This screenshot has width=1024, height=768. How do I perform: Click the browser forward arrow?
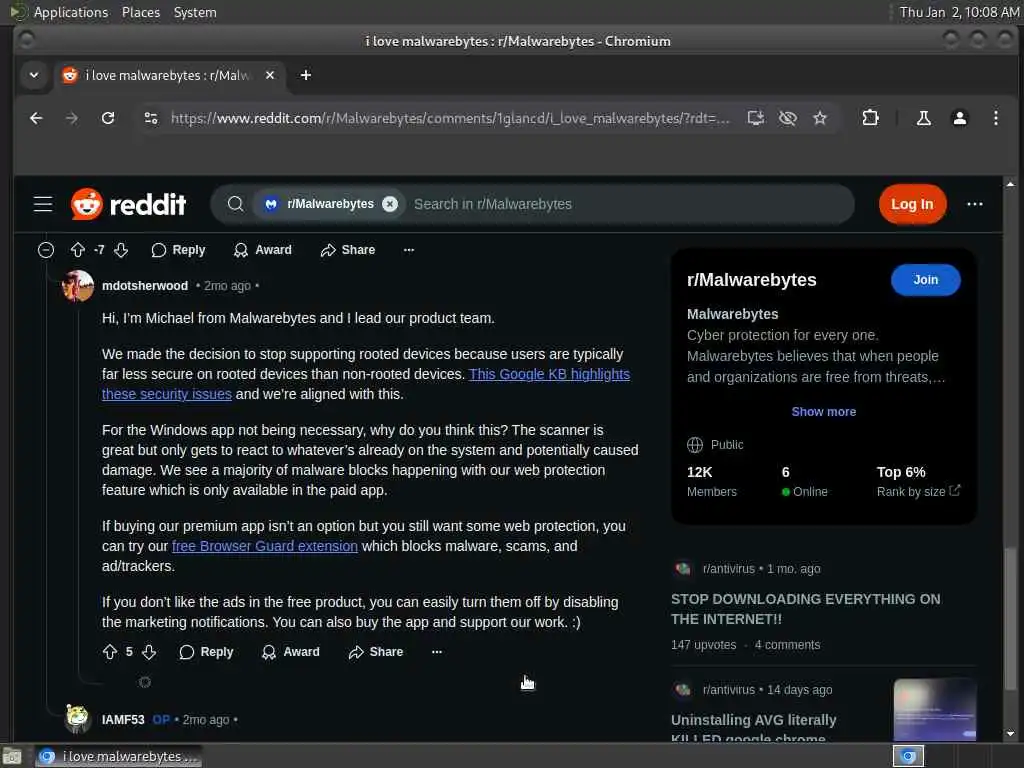72,118
